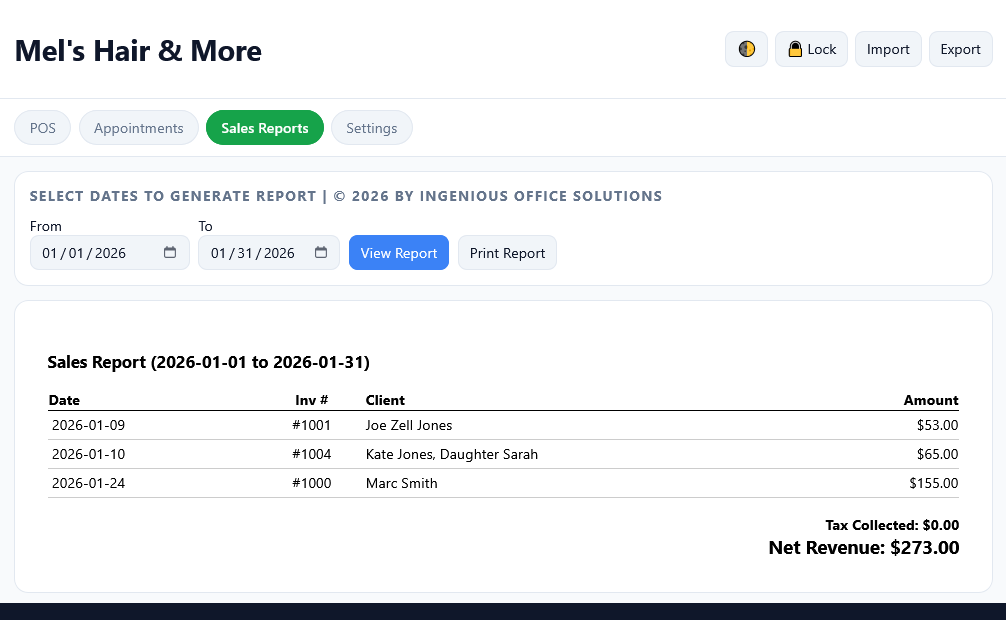This screenshot has height=620, width=1006.
Task: Click the Mel's Hair & More title
Action: tap(138, 50)
